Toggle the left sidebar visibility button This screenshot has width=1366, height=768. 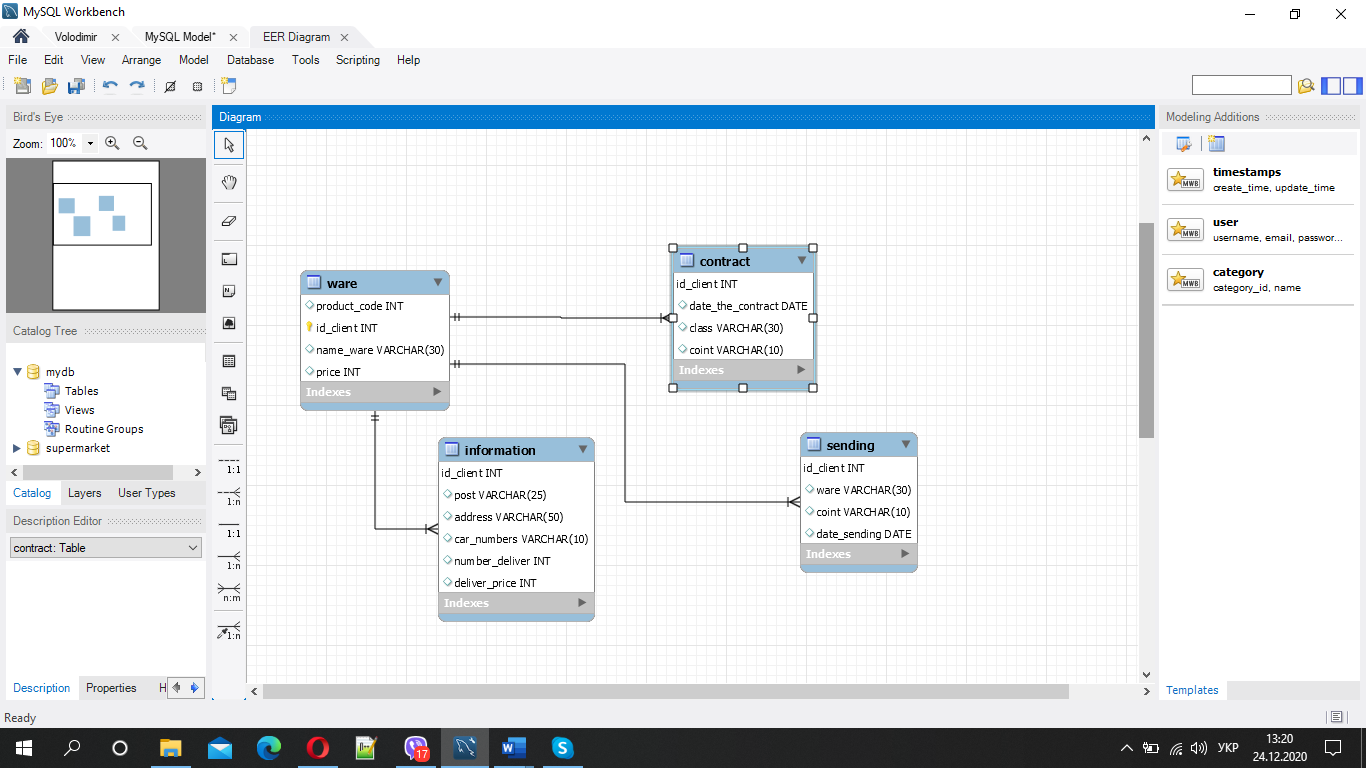[1331, 86]
